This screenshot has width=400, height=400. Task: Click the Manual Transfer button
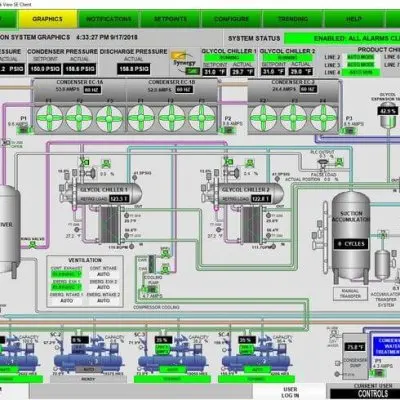[350, 293]
